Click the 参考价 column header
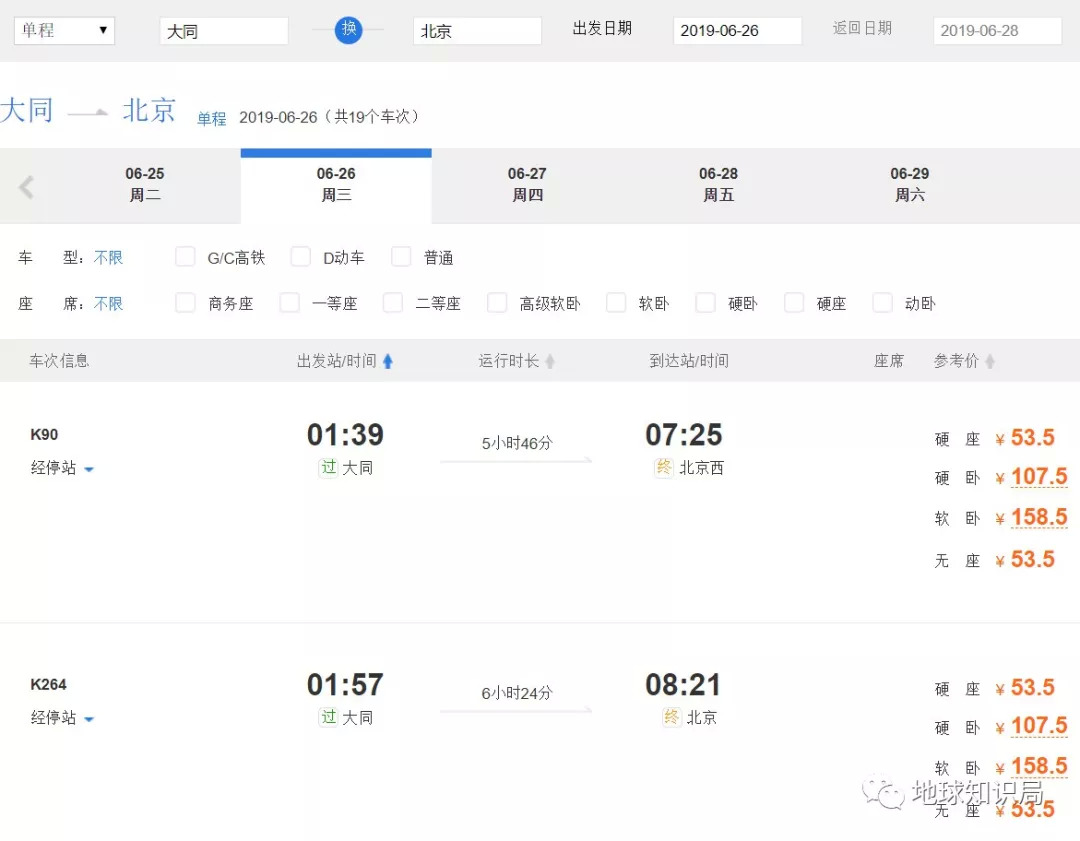Viewport: 1080px width, 841px height. (x=956, y=361)
